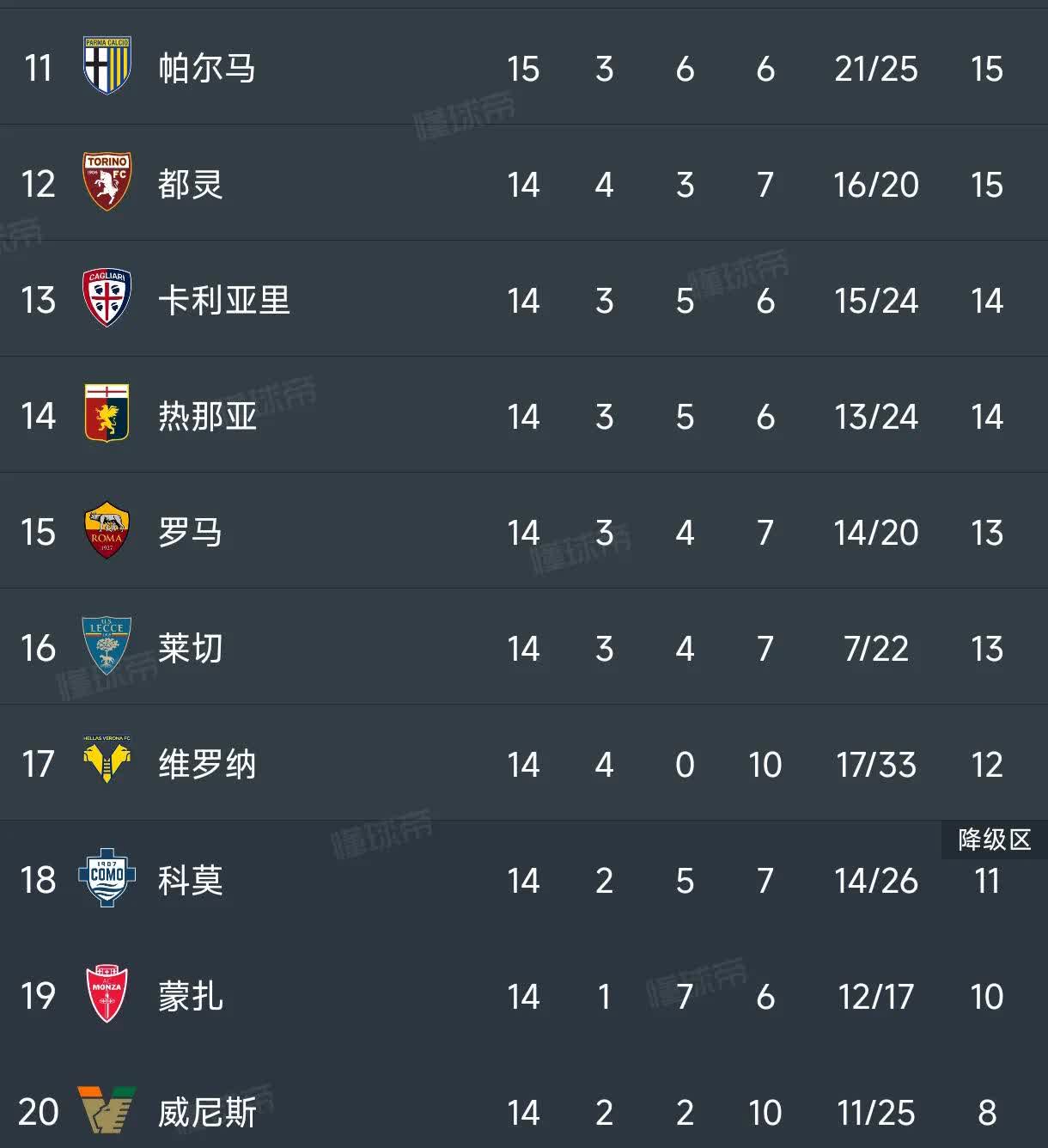
Task: Open the 威尼斯 team name link
Action: (x=207, y=1113)
